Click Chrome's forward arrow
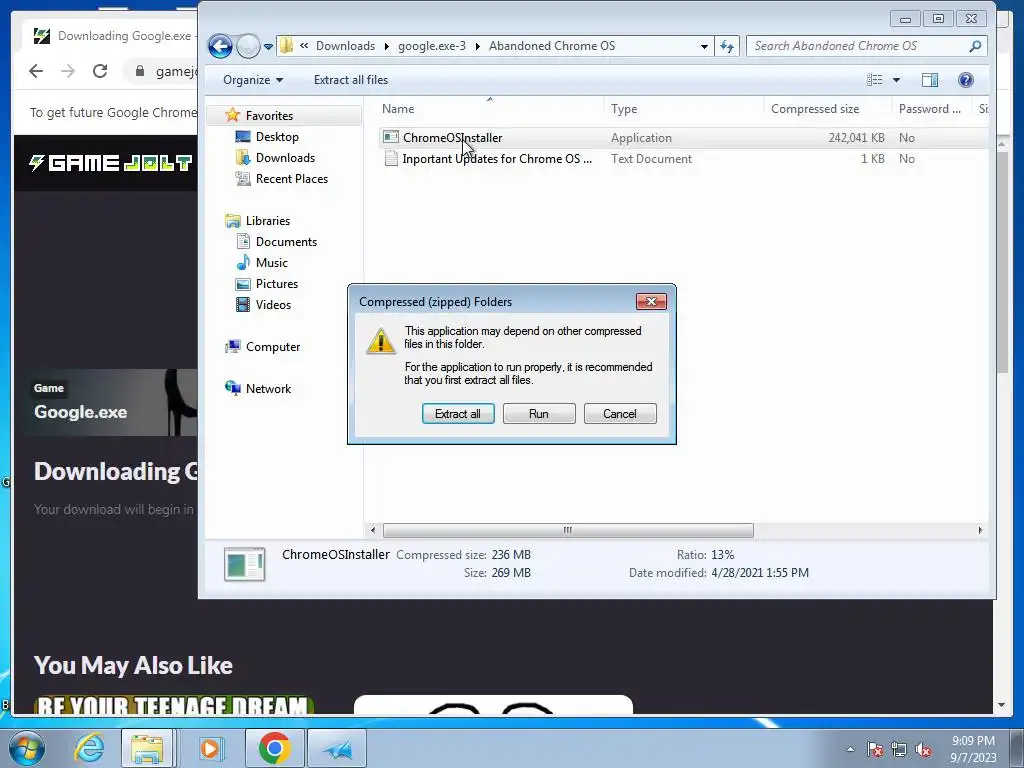Image resolution: width=1024 pixels, height=768 pixels. (x=67, y=71)
